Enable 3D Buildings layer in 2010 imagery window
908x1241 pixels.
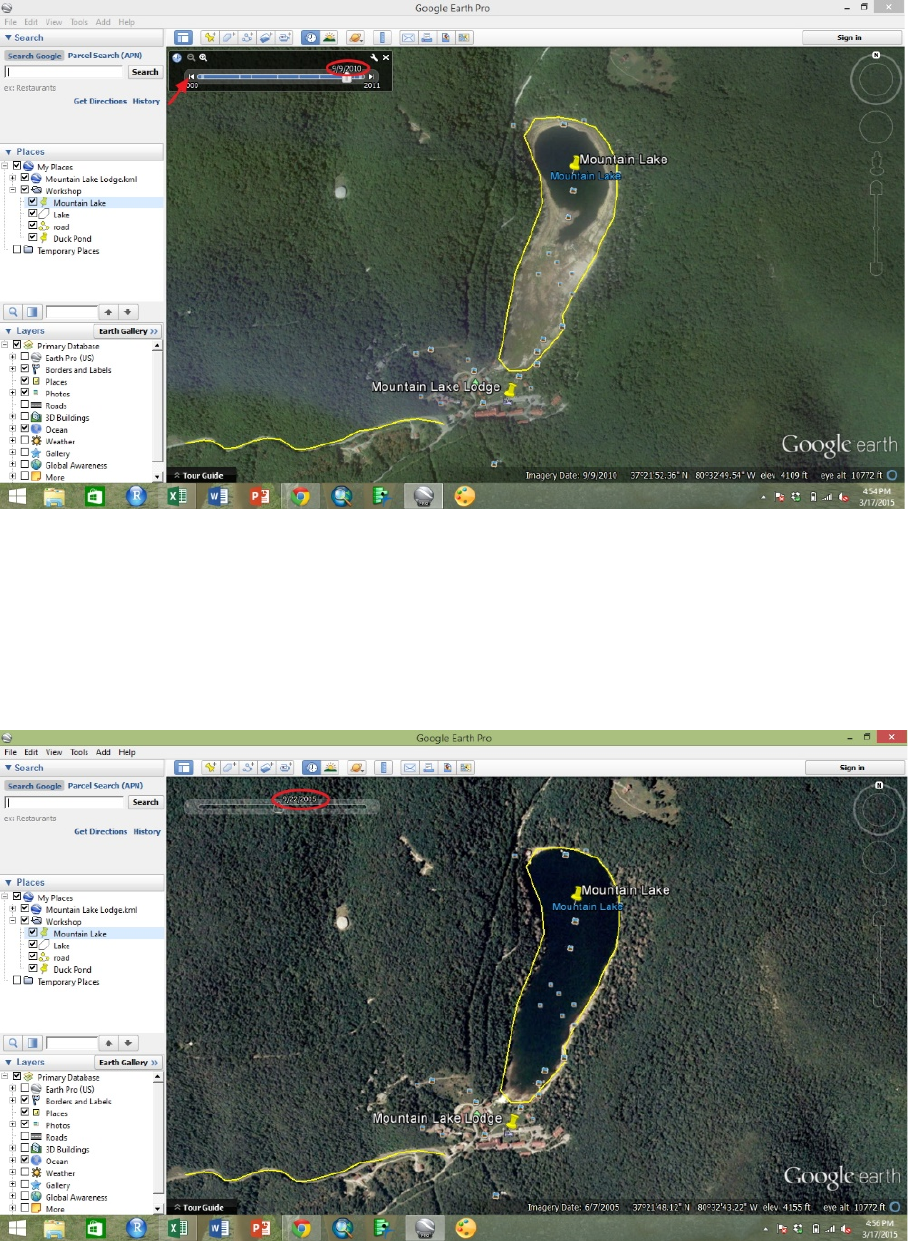pos(25,416)
